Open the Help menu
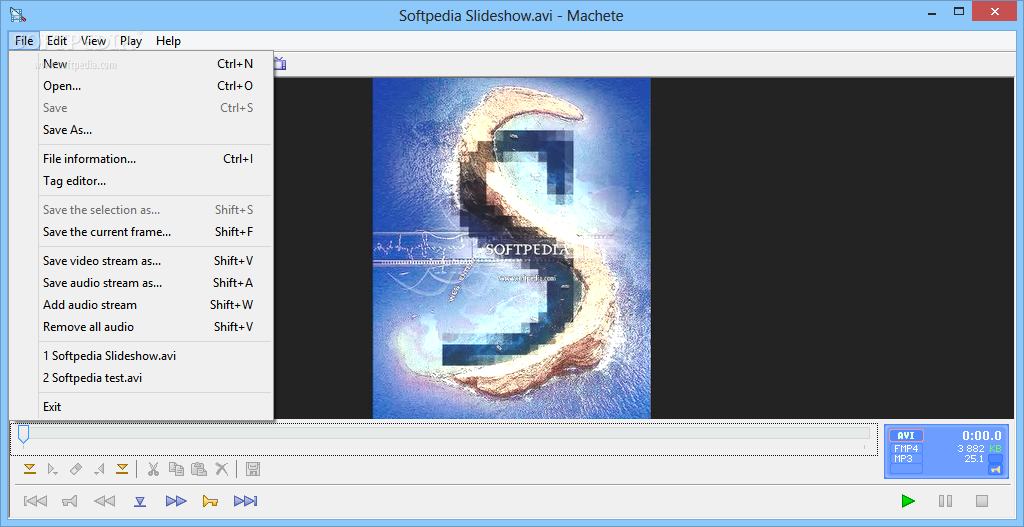This screenshot has height=527, width=1024. pyautogui.click(x=168, y=40)
